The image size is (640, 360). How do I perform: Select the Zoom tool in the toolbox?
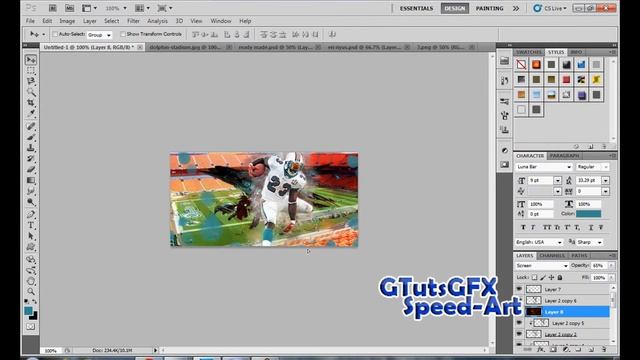point(31,291)
